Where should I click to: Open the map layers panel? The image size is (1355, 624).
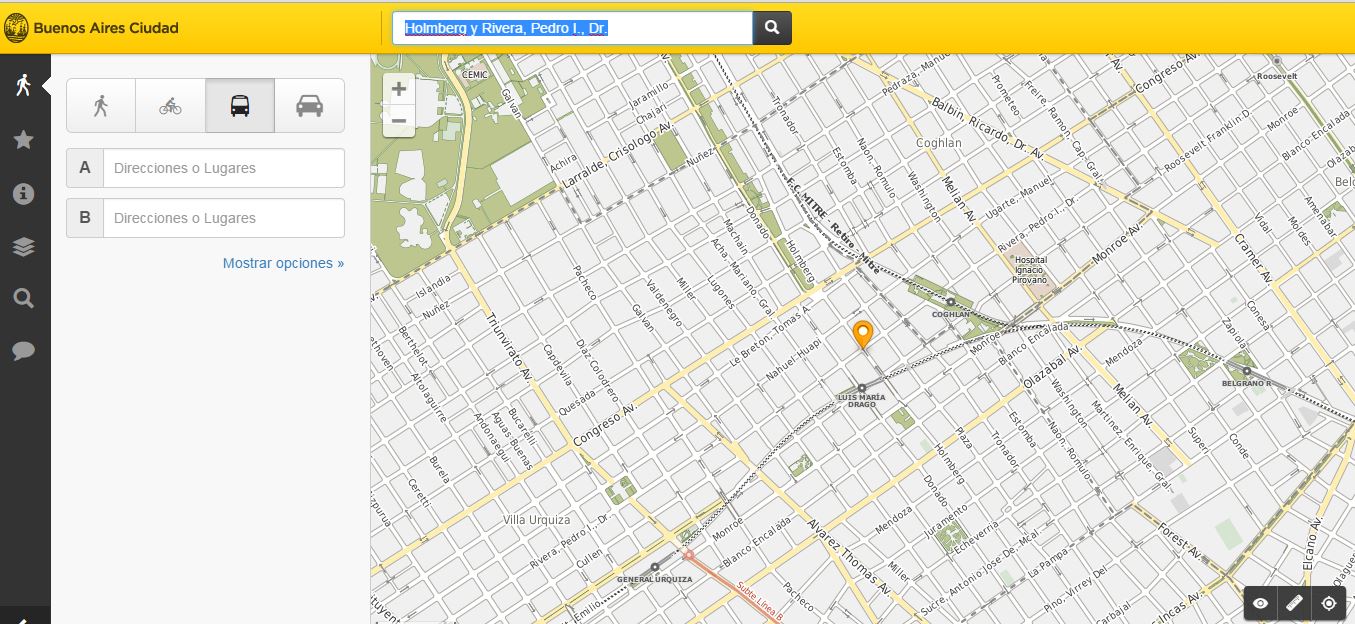tap(24, 247)
